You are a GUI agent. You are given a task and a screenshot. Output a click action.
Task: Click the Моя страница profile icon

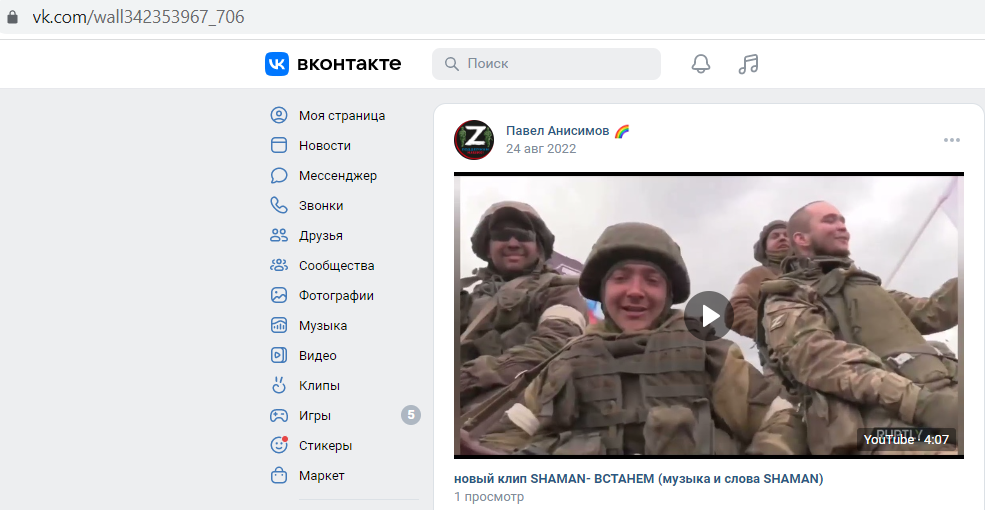278,116
